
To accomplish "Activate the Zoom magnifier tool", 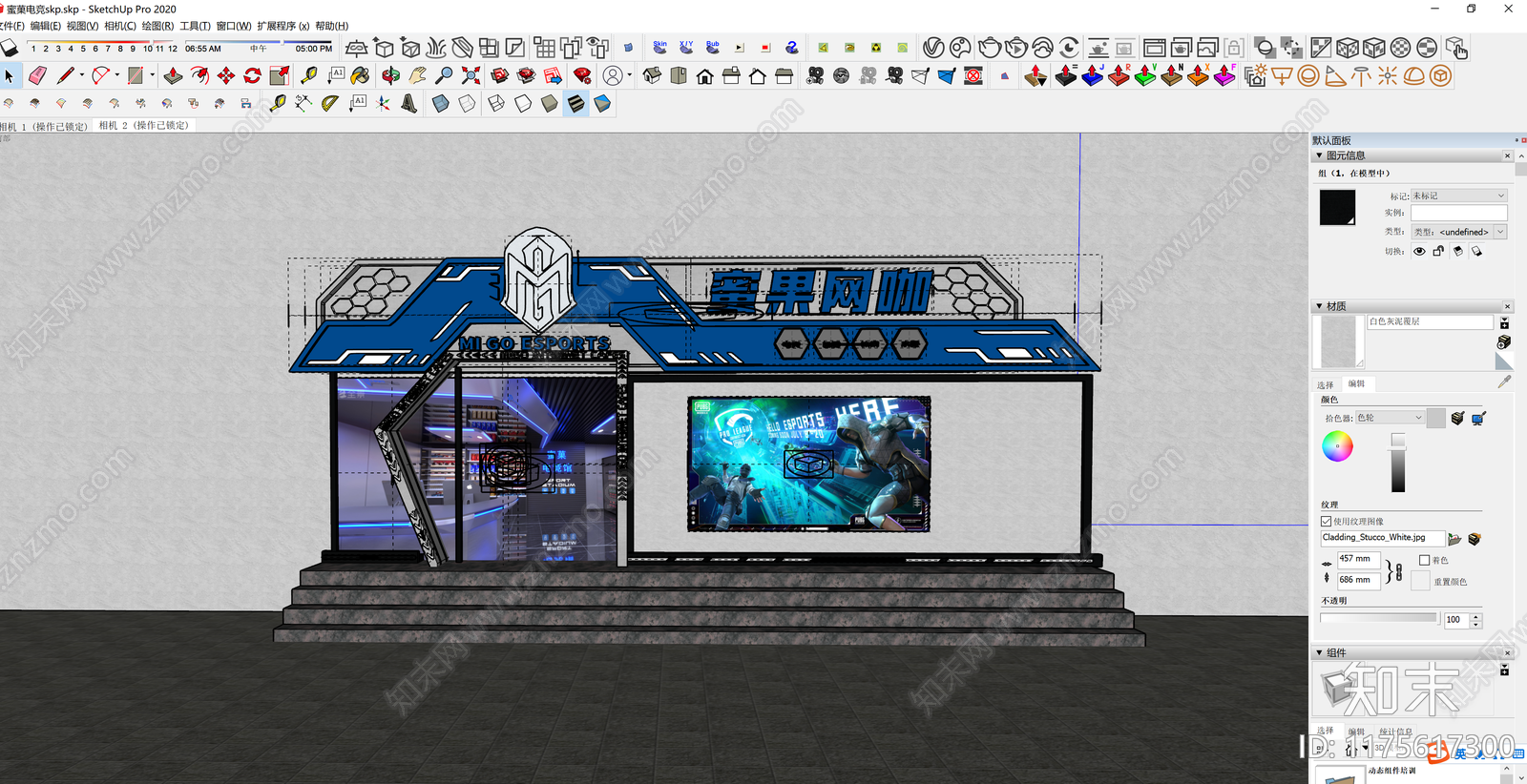I will point(444,75).
